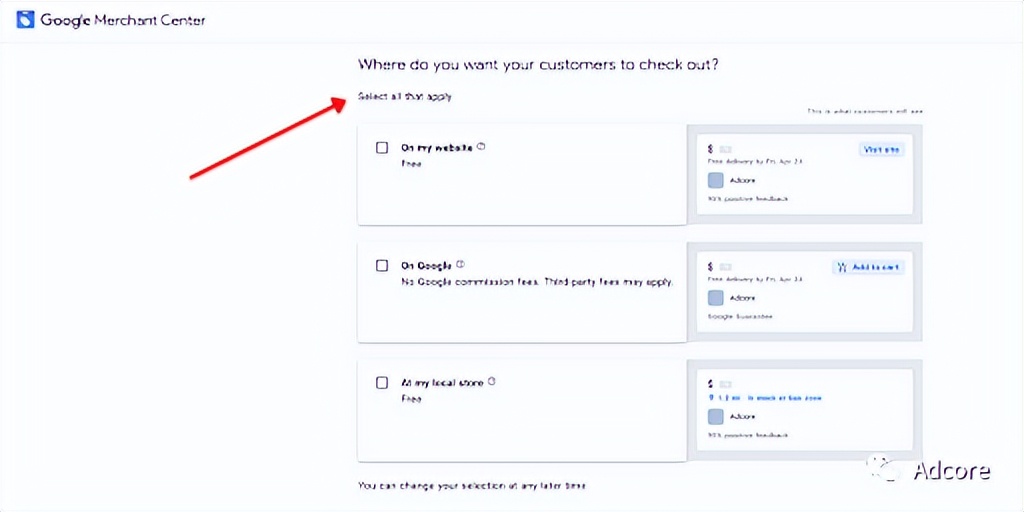Click the info icon next to local store
Screen dimensions: 1024x512
(x=492, y=381)
